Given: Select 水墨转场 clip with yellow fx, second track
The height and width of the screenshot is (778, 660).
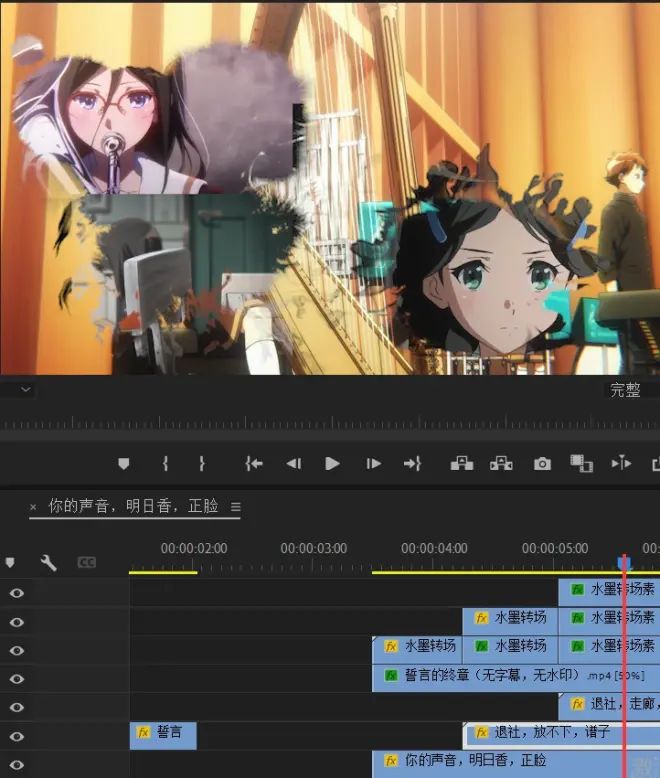Looking at the screenshot, I should tap(510, 621).
